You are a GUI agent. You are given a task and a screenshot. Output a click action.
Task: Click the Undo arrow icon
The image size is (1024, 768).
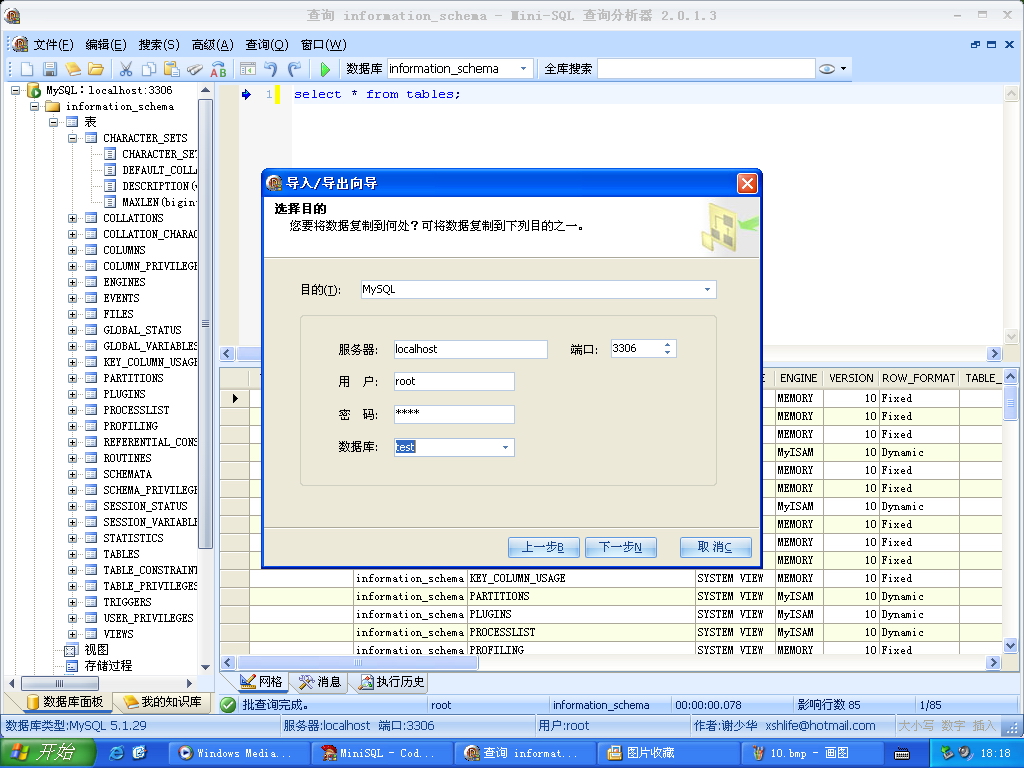(270, 69)
